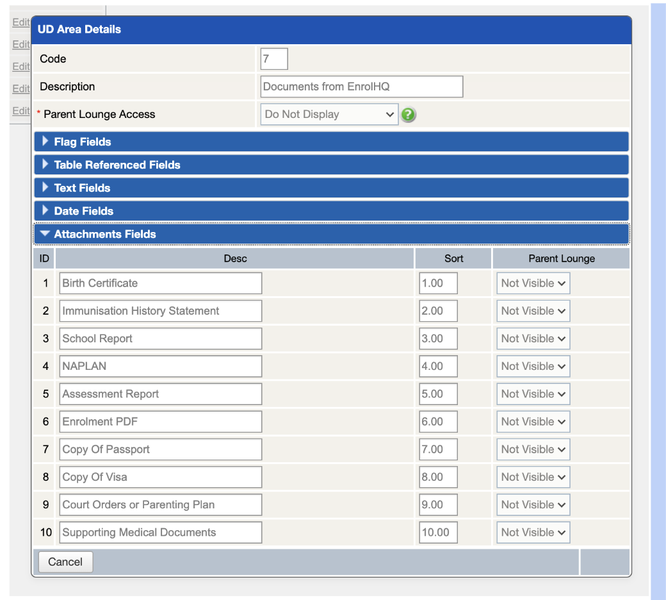Focus the Enrolment PDF description field
Image resolution: width=666 pixels, height=600 pixels.
point(160,422)
